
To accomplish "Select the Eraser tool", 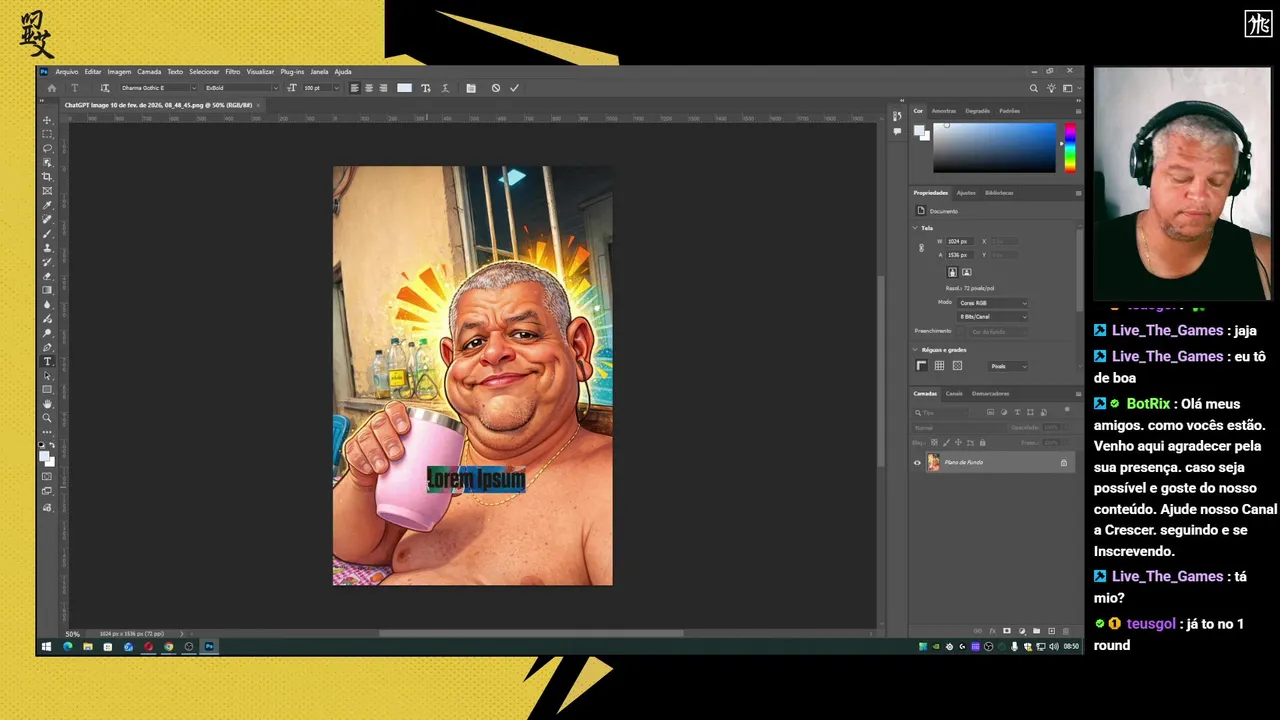I will (47, 277).
